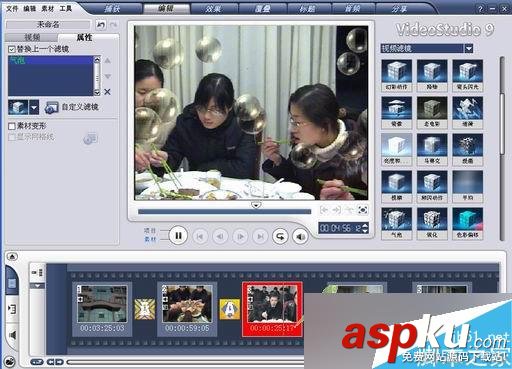Pick the 镜头闪光 lens flare filter
This screenshot has width=512, height=369.
point(467,75)
